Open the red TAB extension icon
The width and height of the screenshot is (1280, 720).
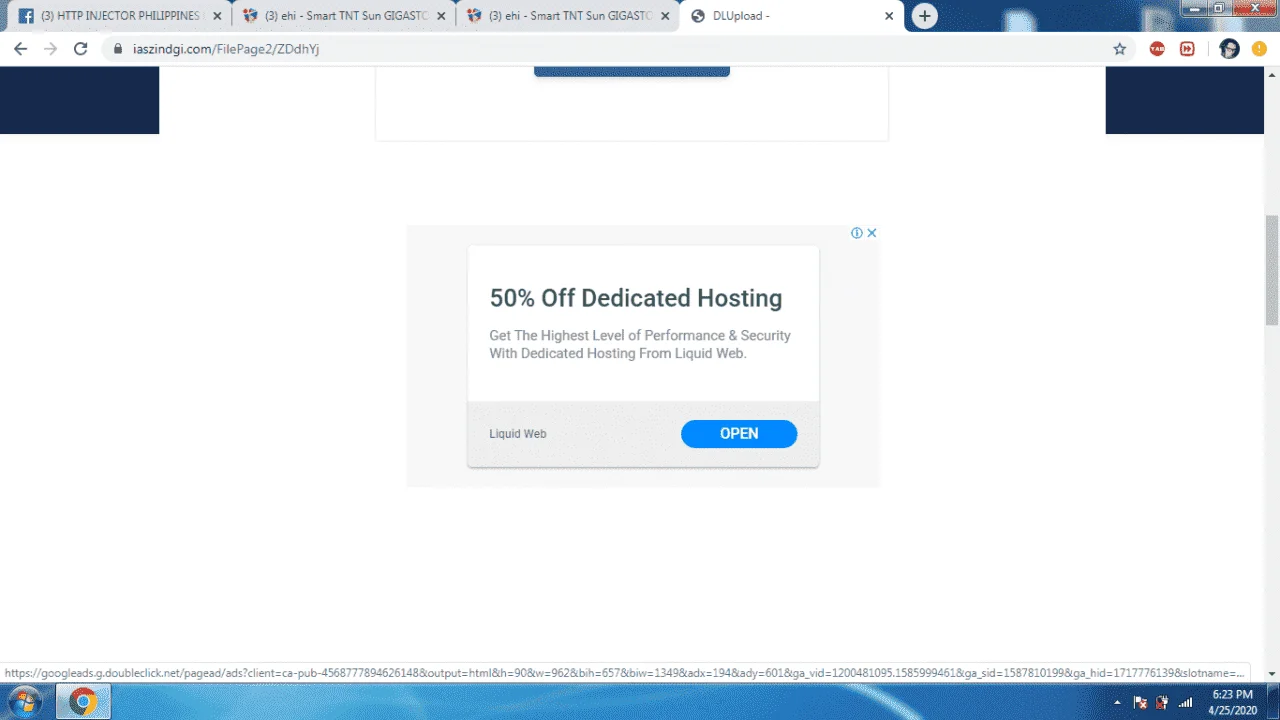(1157, 48)
